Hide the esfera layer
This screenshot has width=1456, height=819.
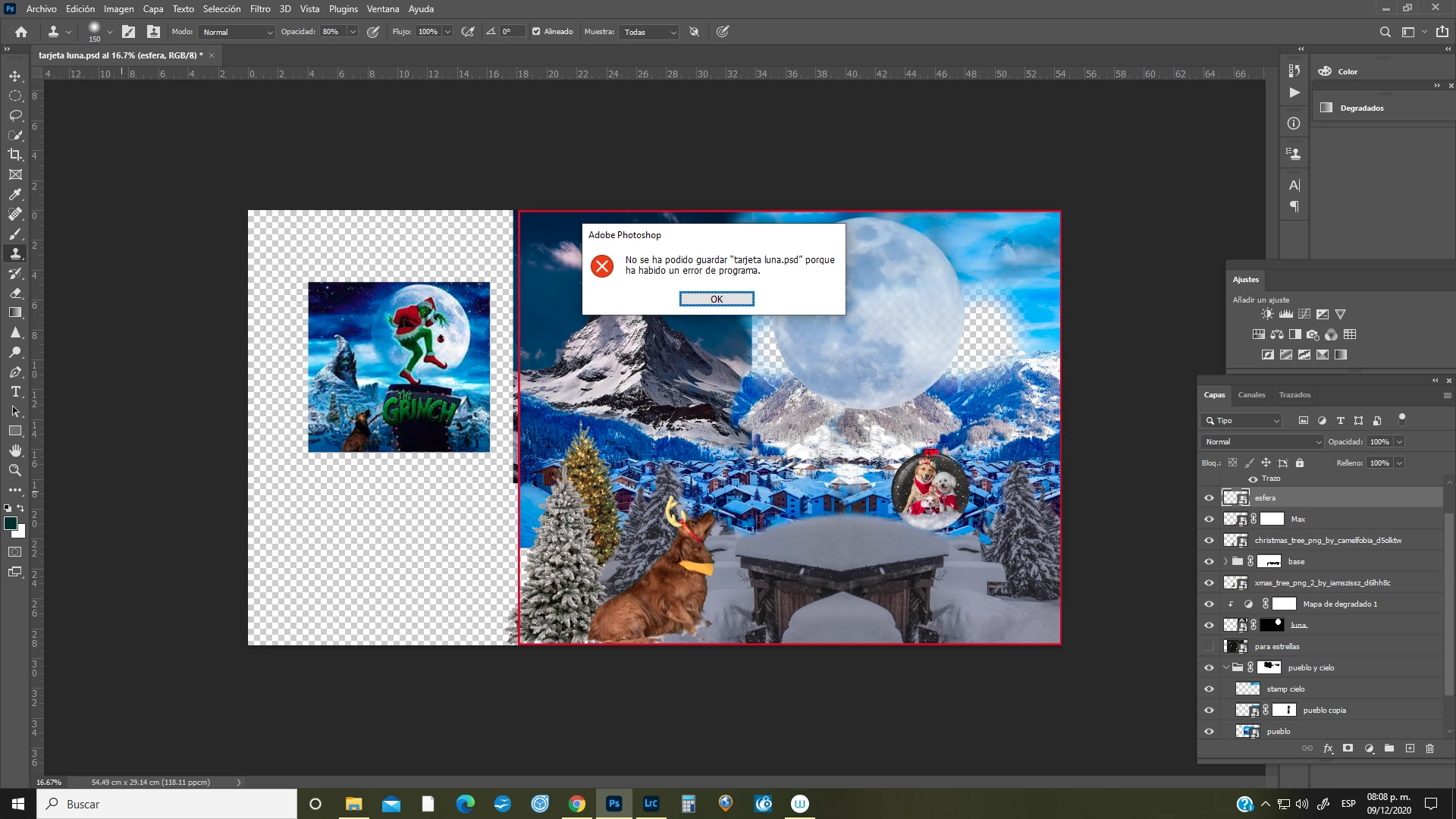[1209, 498]
